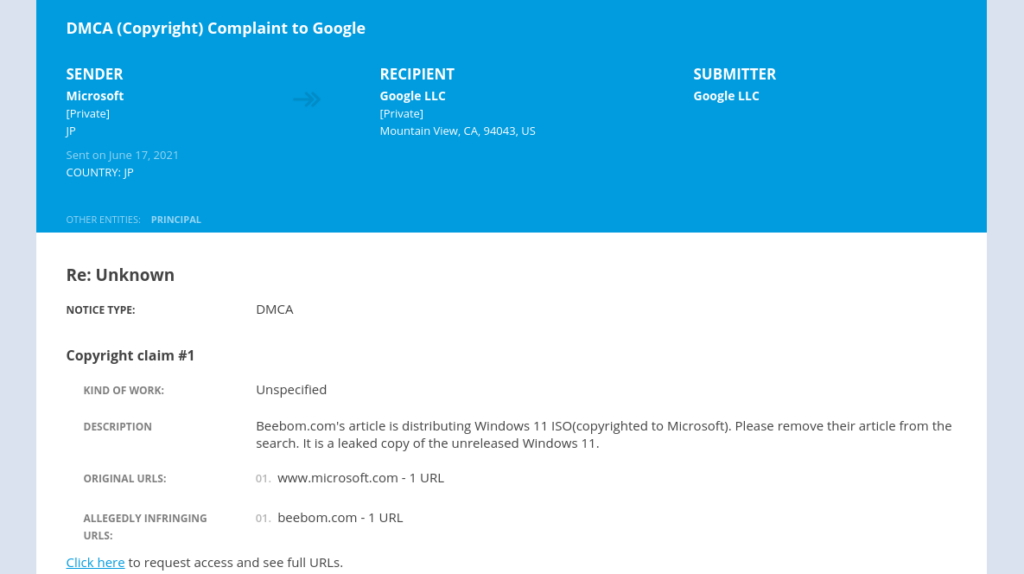Open the Microsoft sender link

coord(95,96)
